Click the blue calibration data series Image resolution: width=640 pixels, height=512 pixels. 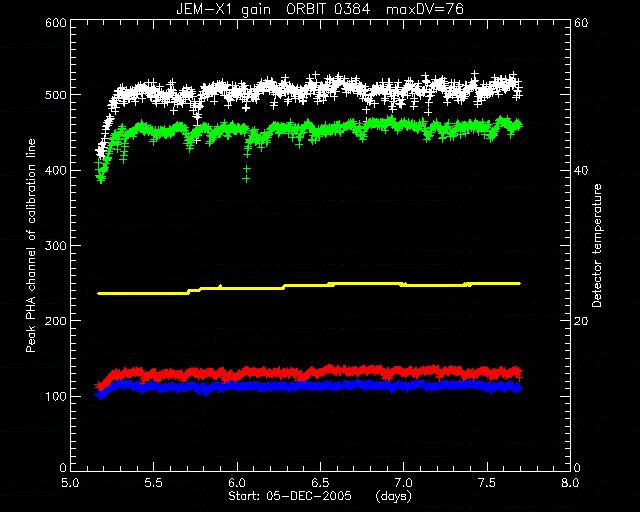(309, 386)
